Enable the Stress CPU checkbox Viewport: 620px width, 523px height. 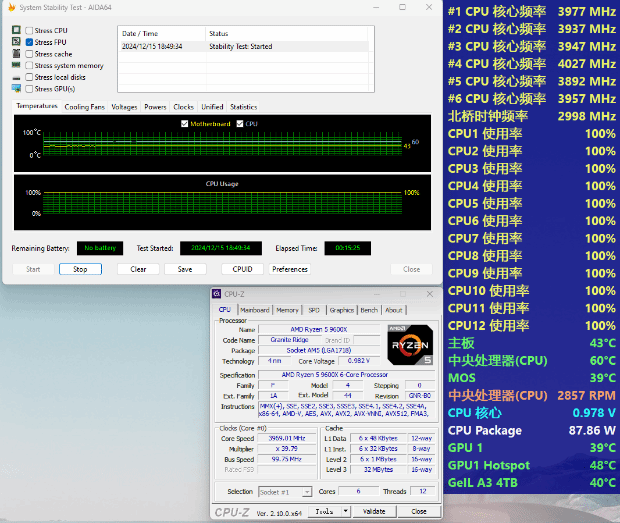[29, 30]
